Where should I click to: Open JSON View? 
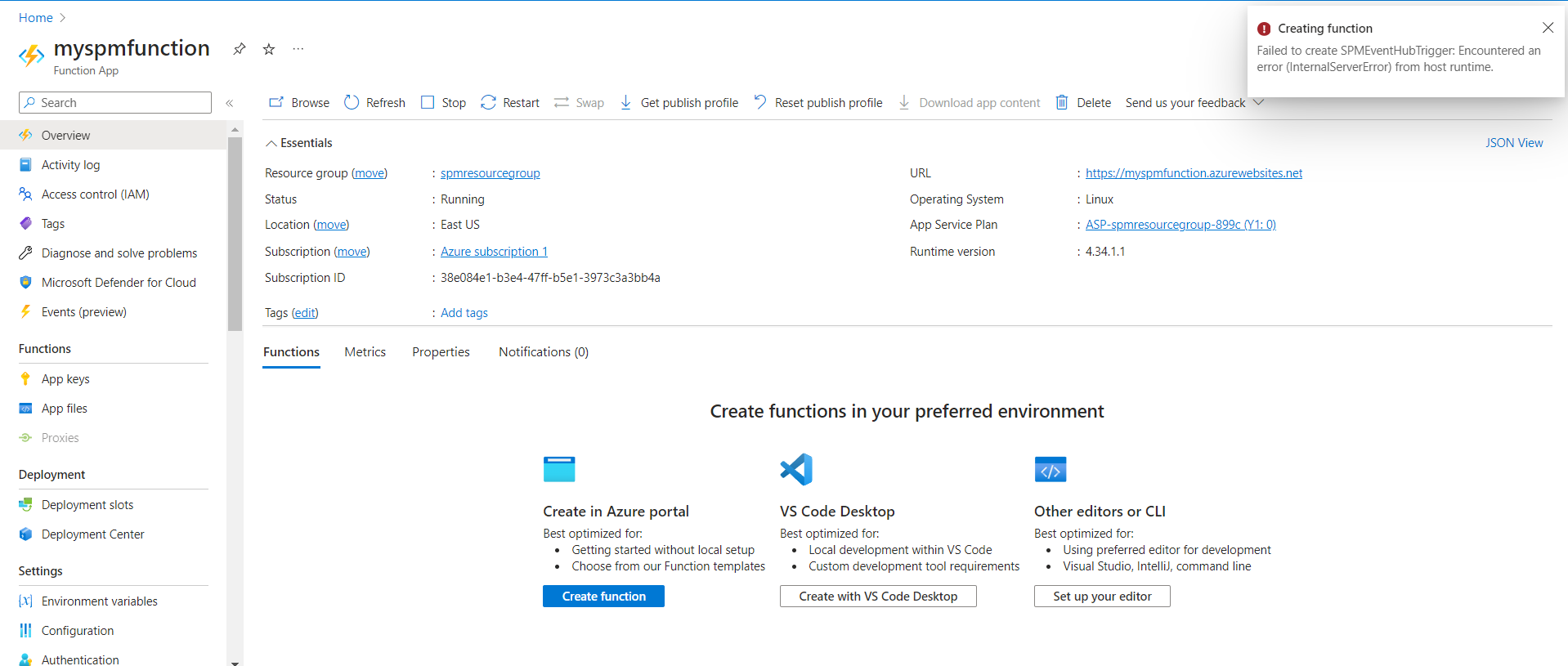tap(1514, 143)
